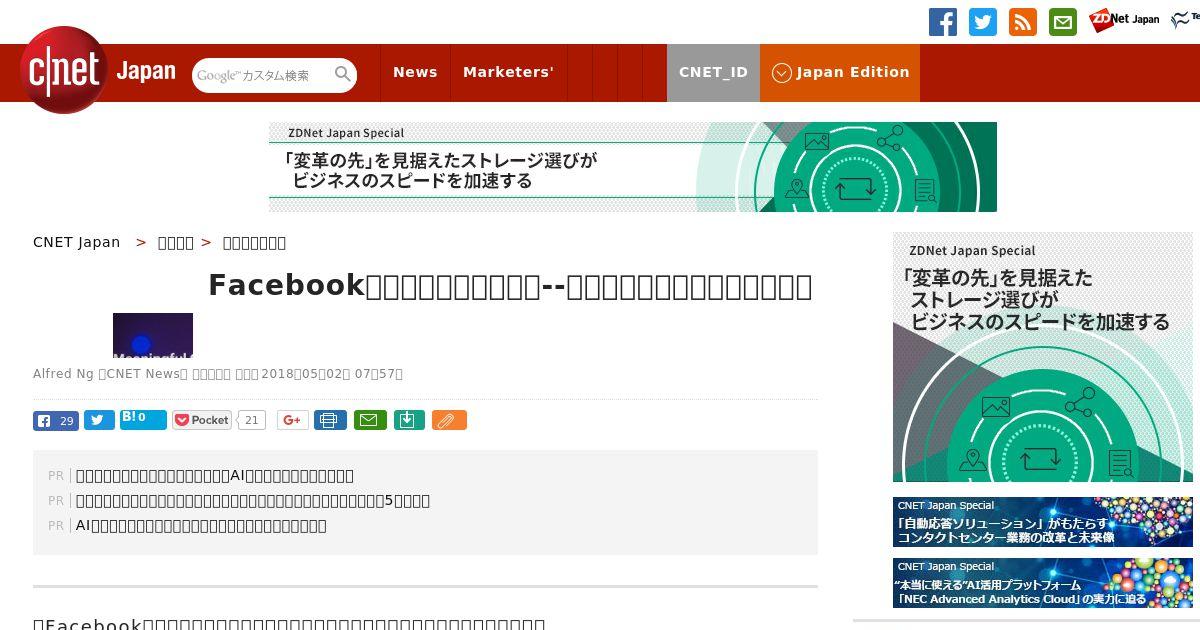This screenshot has width=1200, height=630.
Task: Open the article thumbnail image below headline
Action: click(x=153, y=335)
